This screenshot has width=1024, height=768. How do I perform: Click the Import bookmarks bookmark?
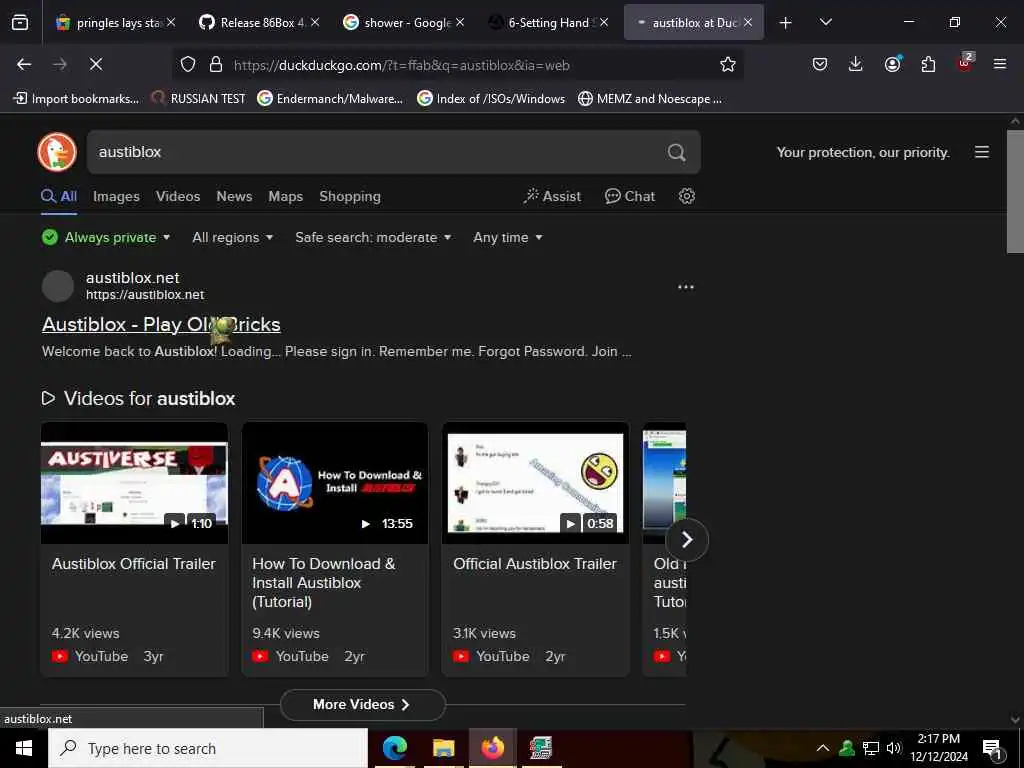pos(76,99)
